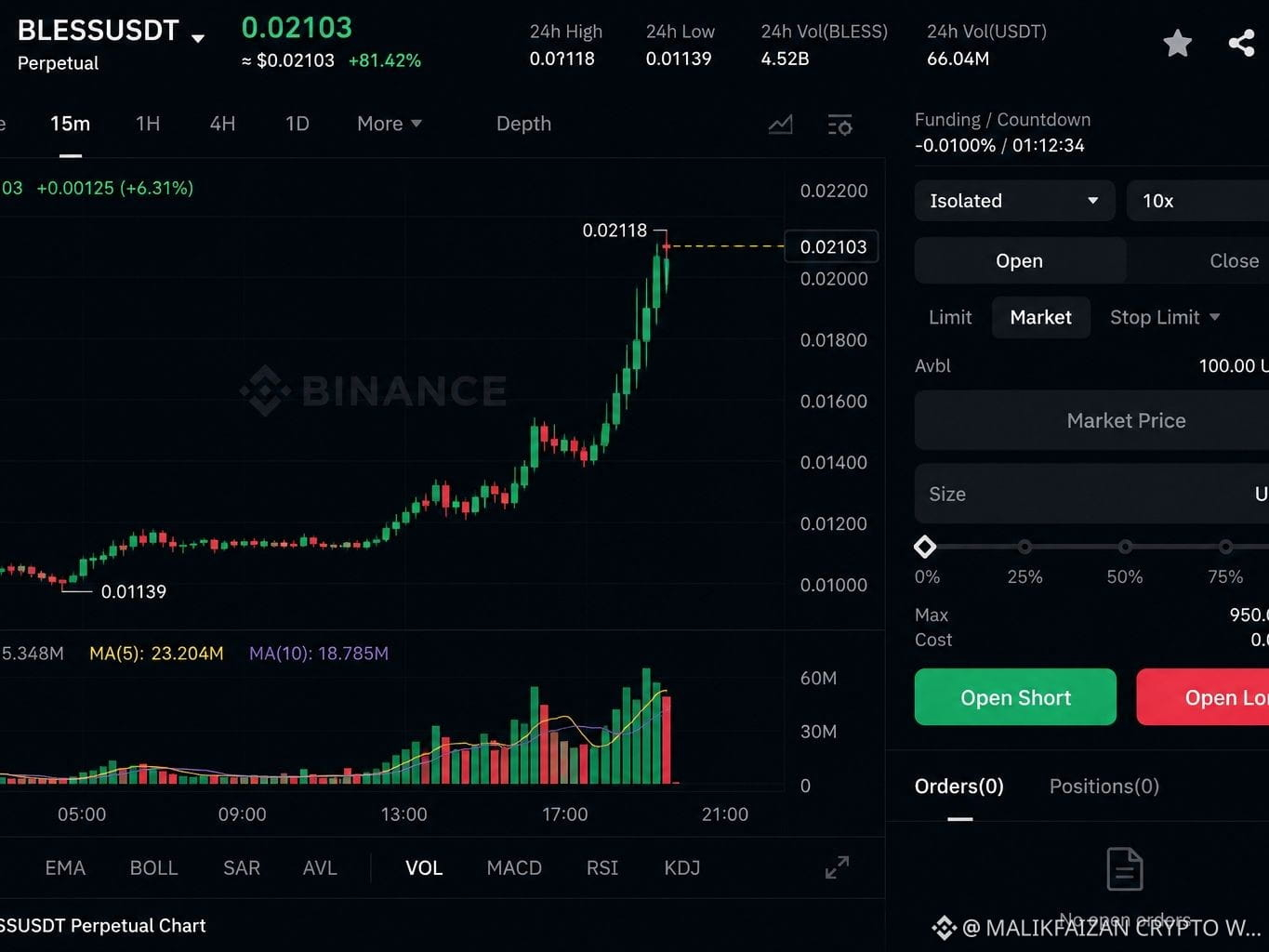Expand the chart to fullscreen with the arrows icon
Screen dimensions: 1269x952
(x=837, y=867)
